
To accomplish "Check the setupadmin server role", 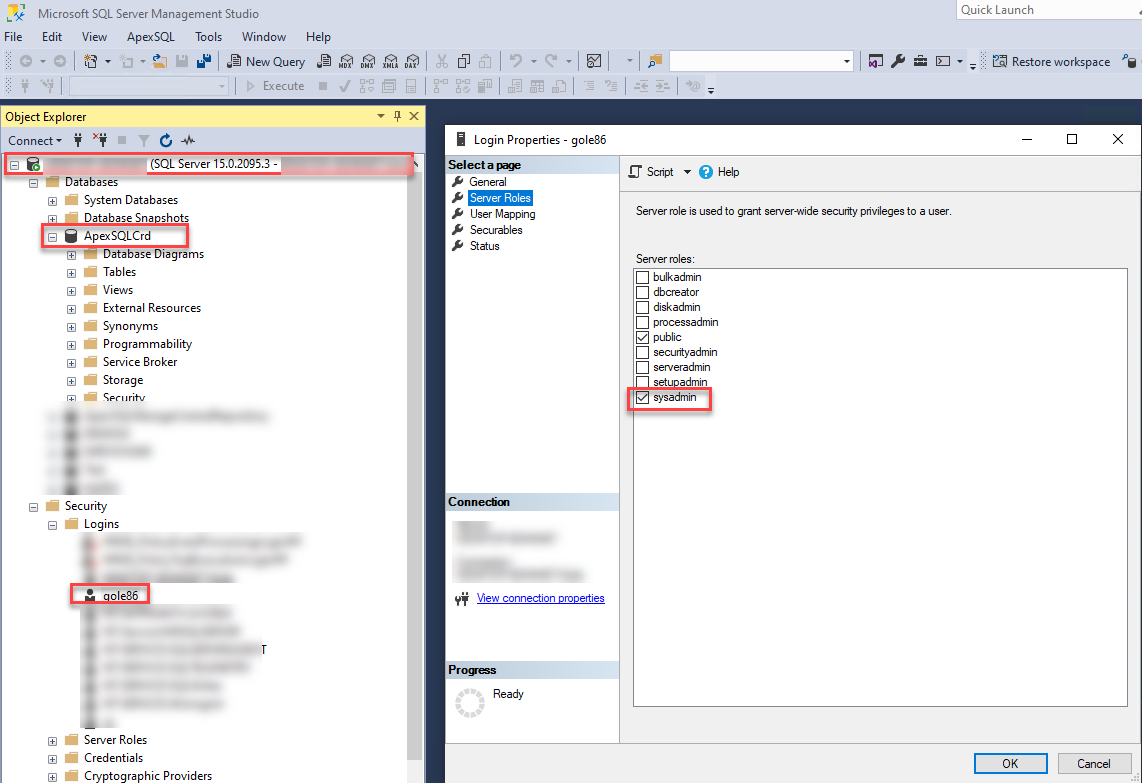I will [x=642, y=382].
